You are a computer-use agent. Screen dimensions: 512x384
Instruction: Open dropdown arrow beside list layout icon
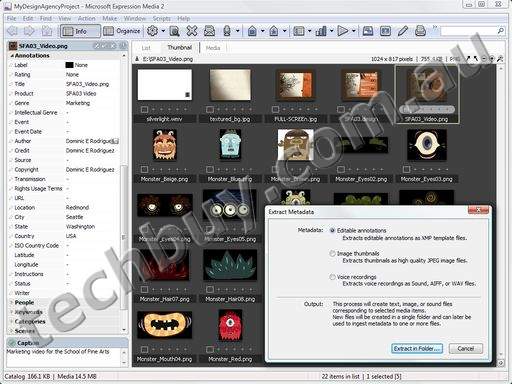[x=309, y=31]
